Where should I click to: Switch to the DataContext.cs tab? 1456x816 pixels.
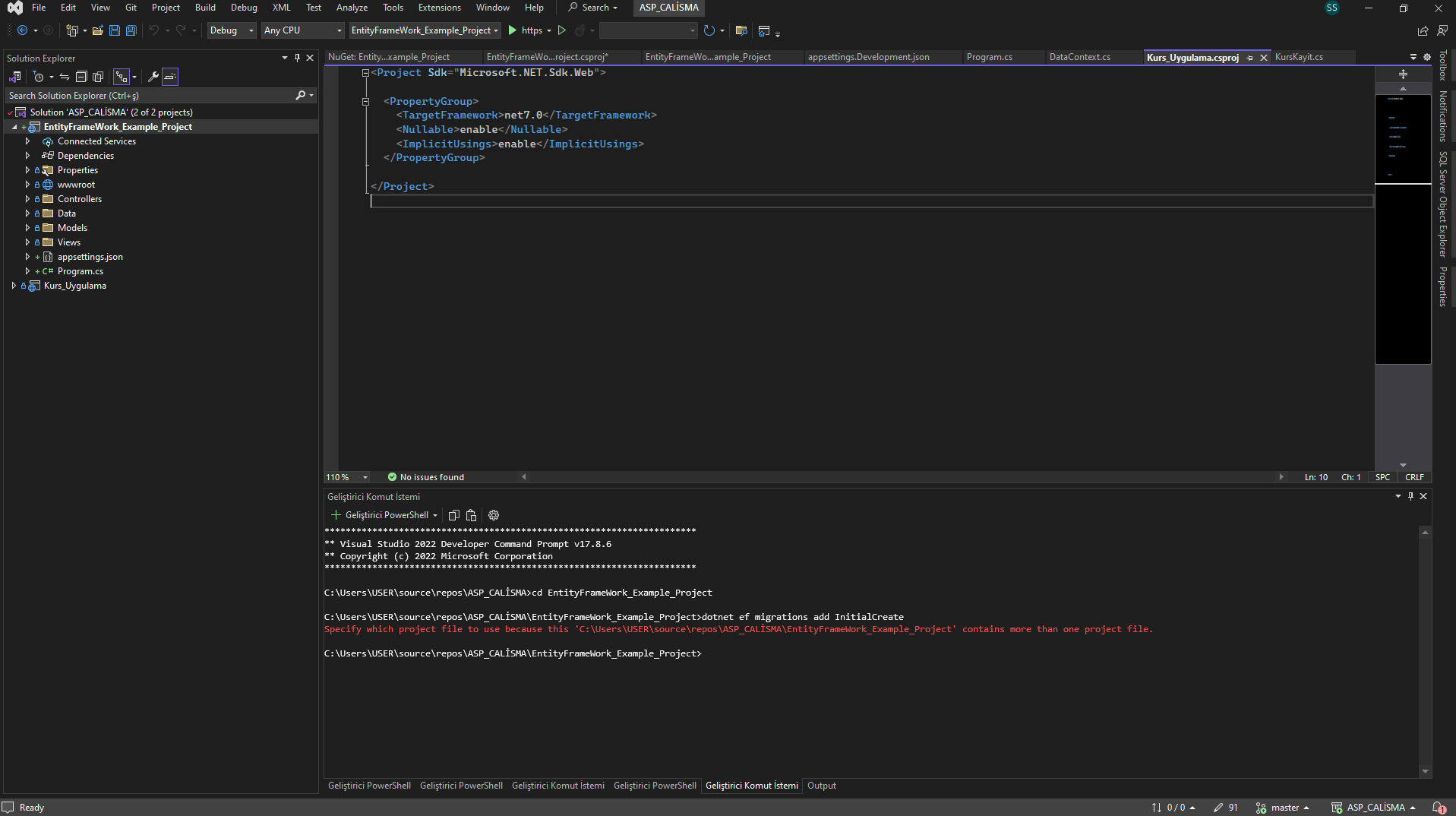(1079, 56)
